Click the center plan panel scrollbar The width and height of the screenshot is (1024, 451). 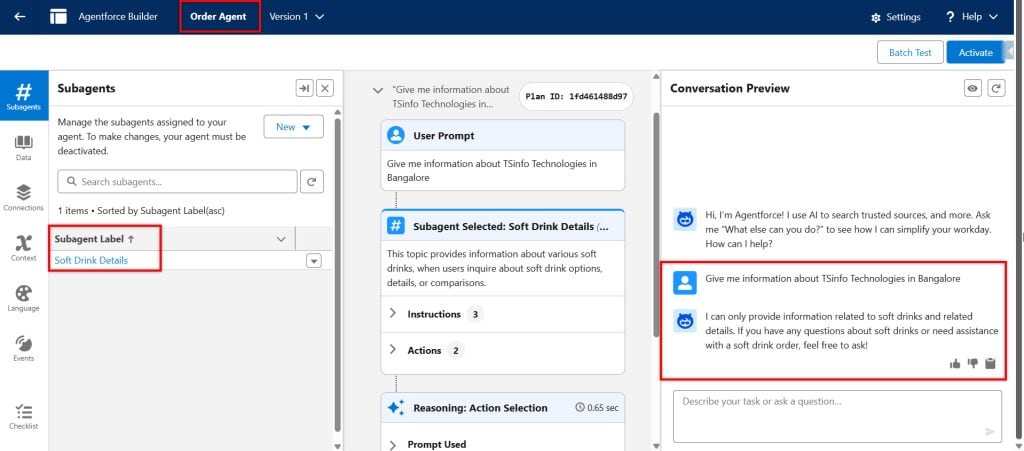pyautogui.click(x=656, y=225)
